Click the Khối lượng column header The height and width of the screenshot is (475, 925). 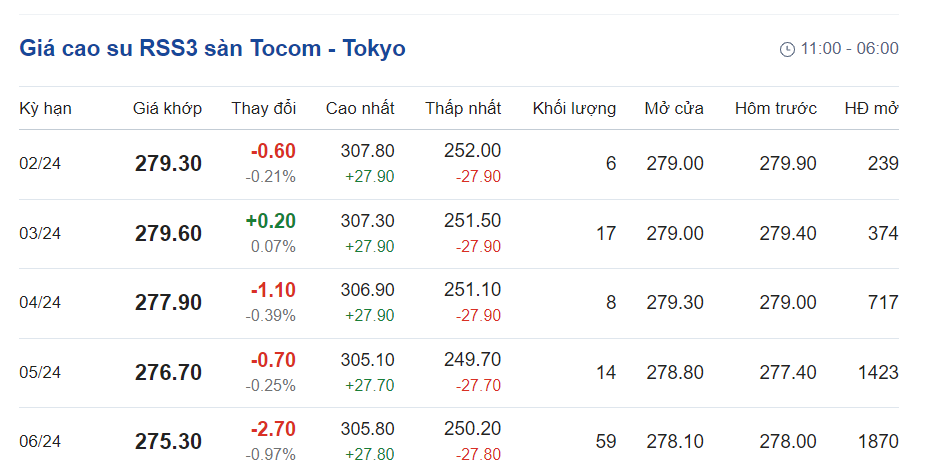pos(574,108)
